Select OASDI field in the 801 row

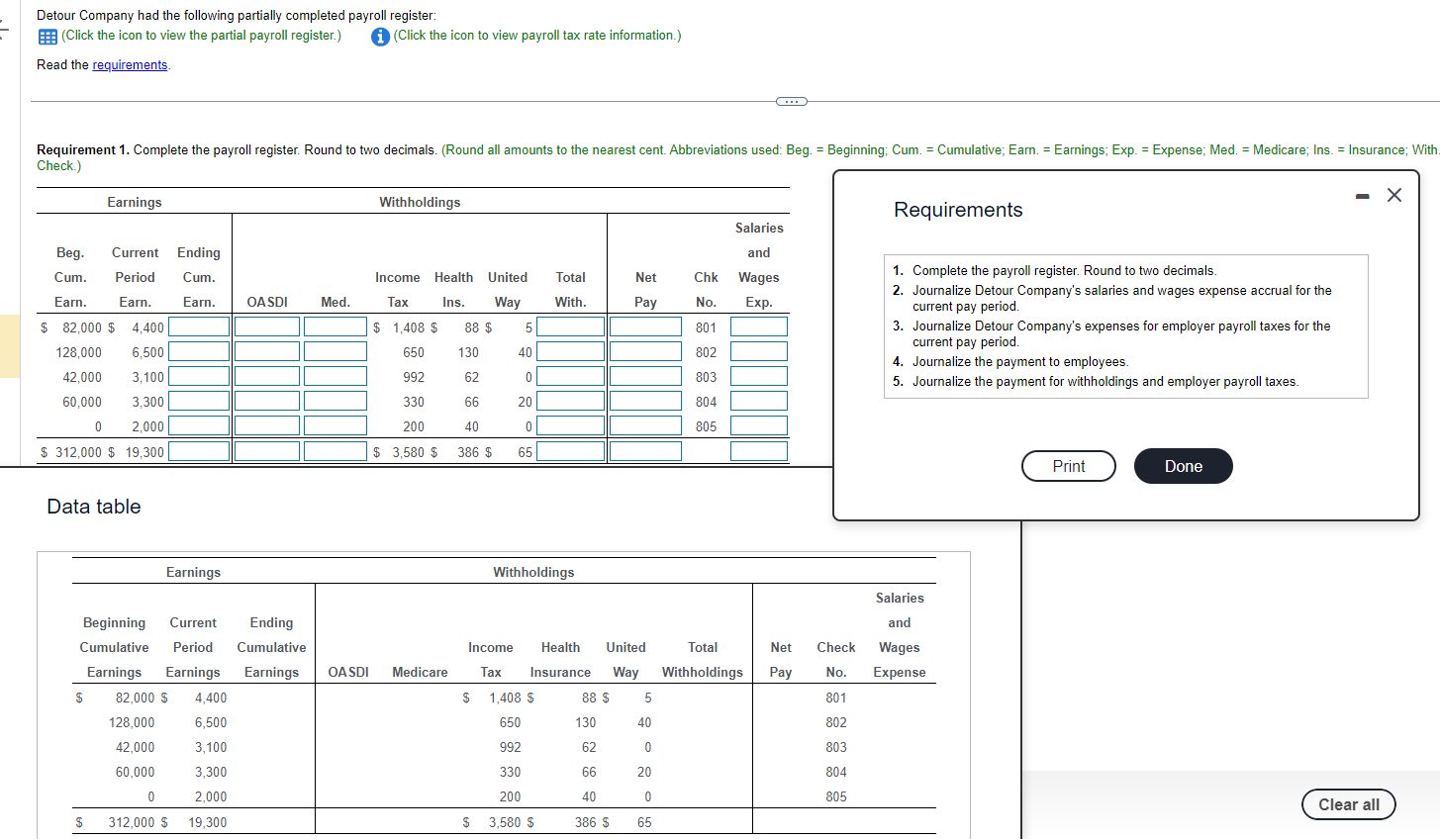click(x=267, y=327)
